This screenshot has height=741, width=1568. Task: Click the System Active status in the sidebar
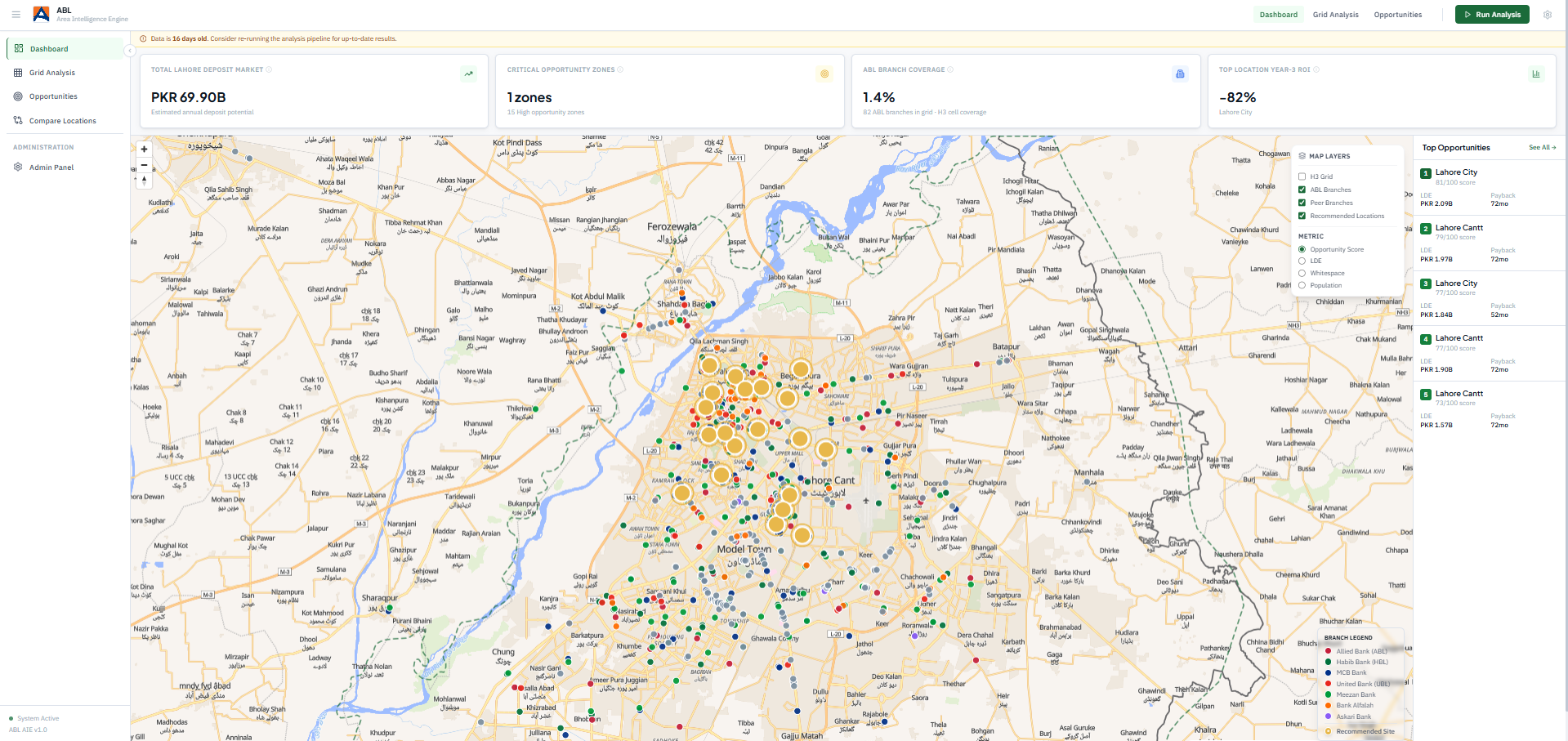(34, 719)
